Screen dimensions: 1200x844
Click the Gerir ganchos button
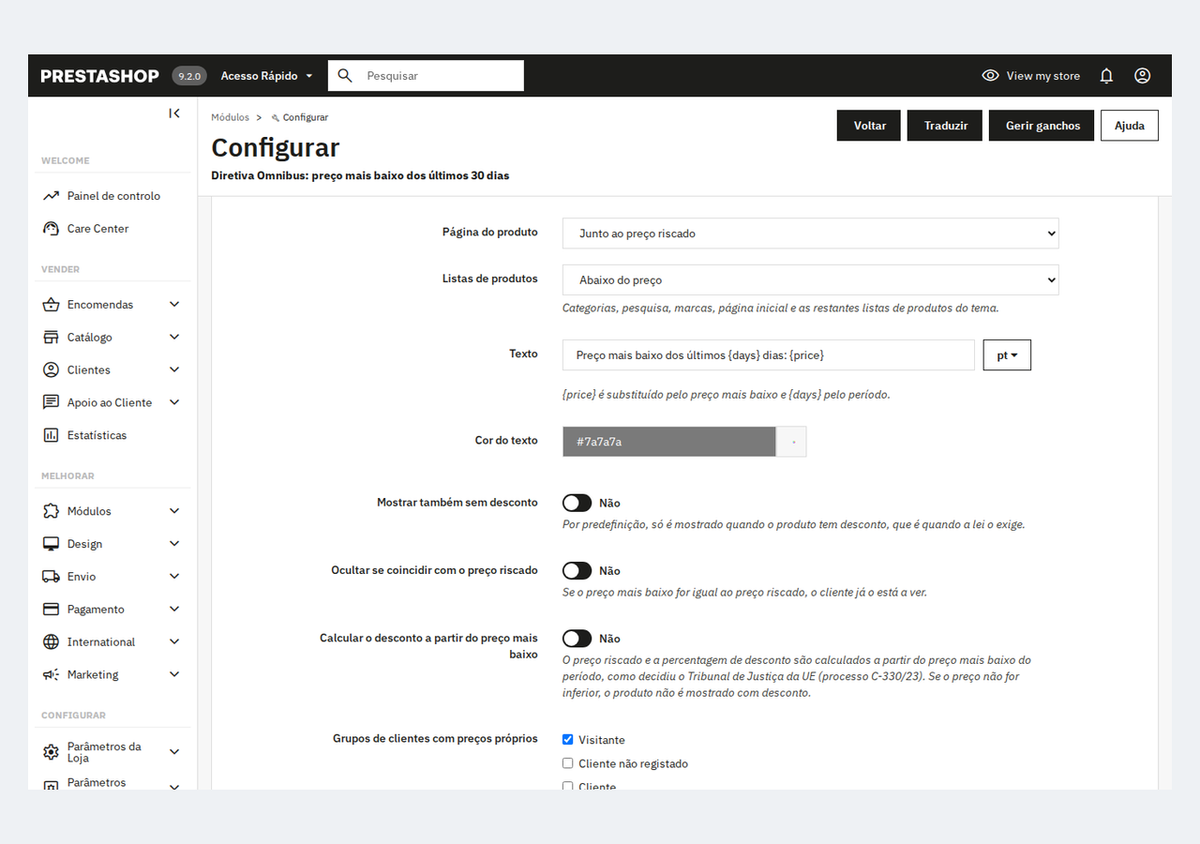pyautogui.click(x=1043, y=126)
